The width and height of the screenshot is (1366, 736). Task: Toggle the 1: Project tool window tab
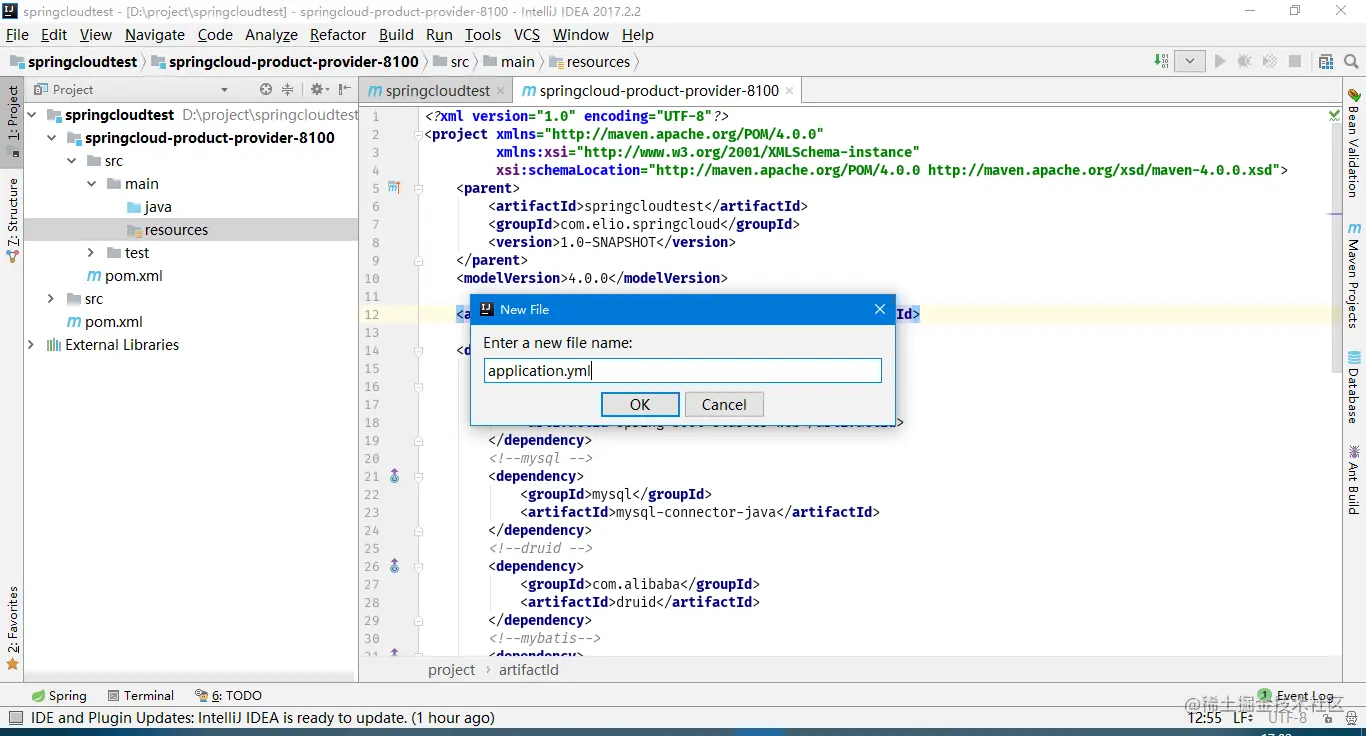pyautogui.click(x=12, y=120)
